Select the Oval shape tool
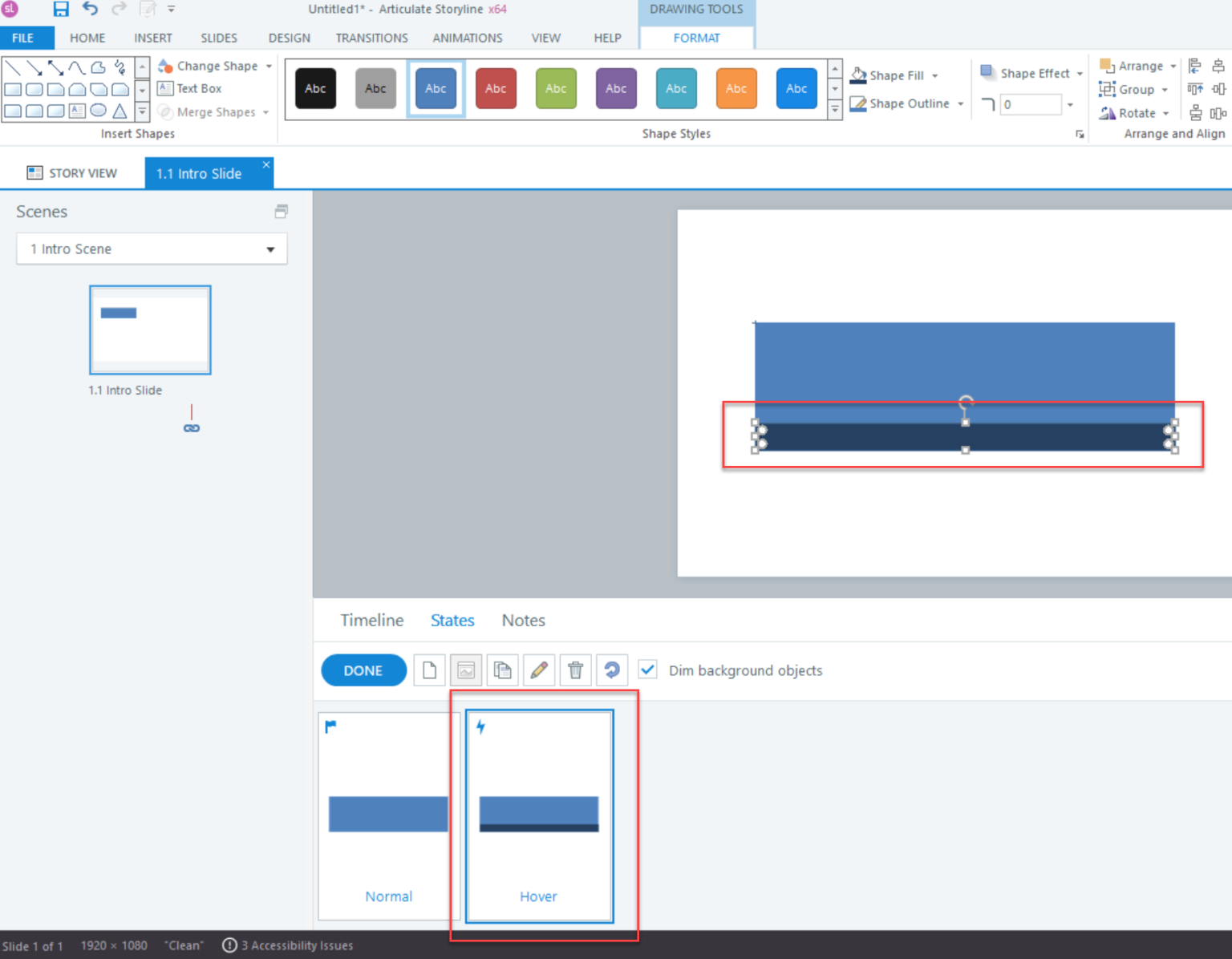This screenshot has height=959, width=1232. click(x=99, y=111)
